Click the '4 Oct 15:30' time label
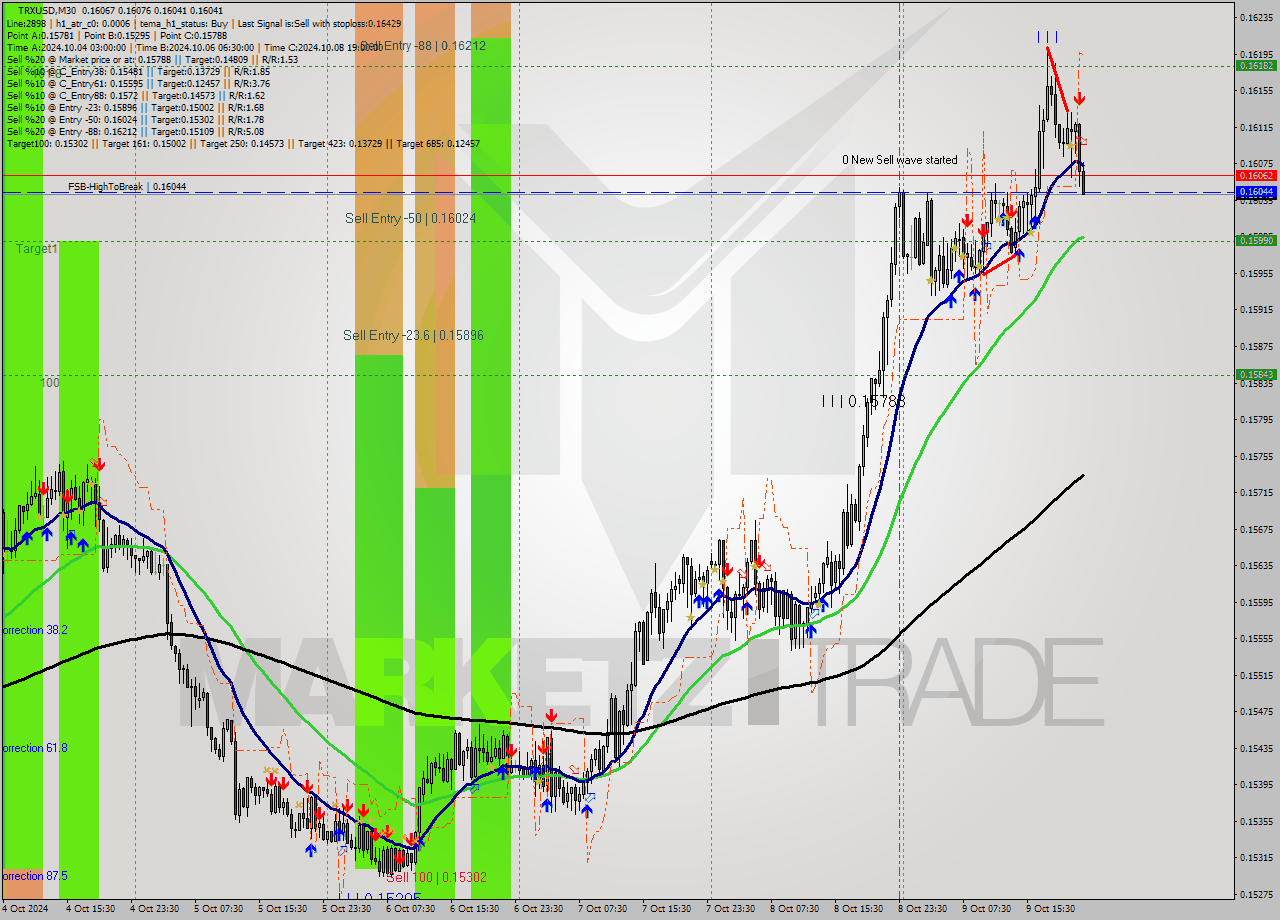This screenshot has width=1280, height=920. tap(90, 909)
